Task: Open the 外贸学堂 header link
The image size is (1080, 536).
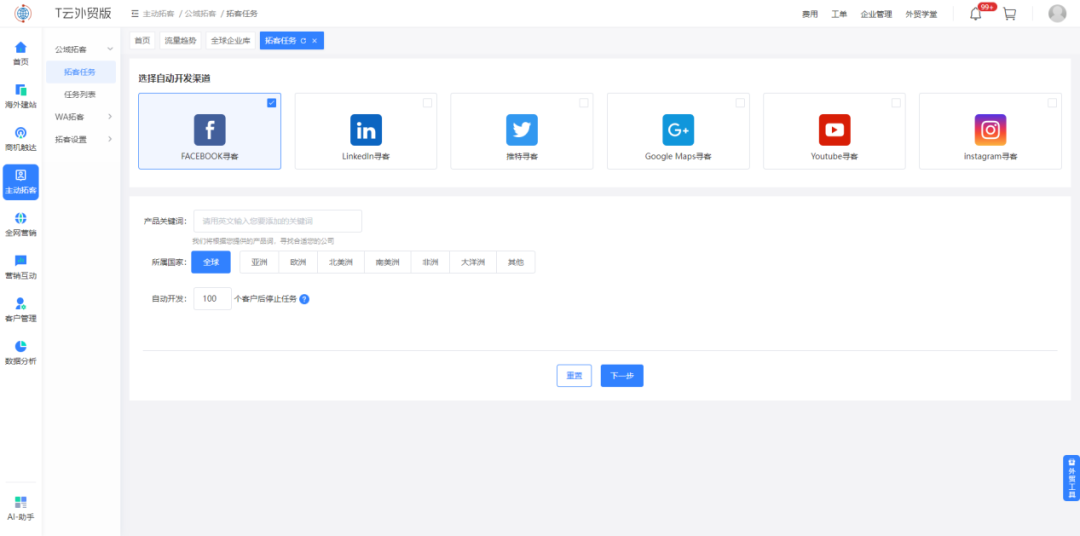Action: point(922,14)
